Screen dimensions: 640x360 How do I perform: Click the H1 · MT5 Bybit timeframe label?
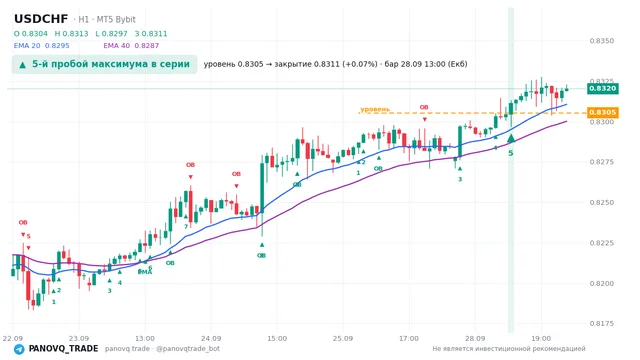(x=104, y=19)
